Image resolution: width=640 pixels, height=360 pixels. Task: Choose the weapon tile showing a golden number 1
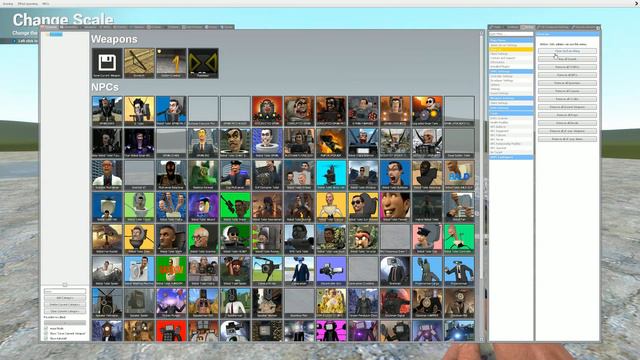click(x=171, y=63)
